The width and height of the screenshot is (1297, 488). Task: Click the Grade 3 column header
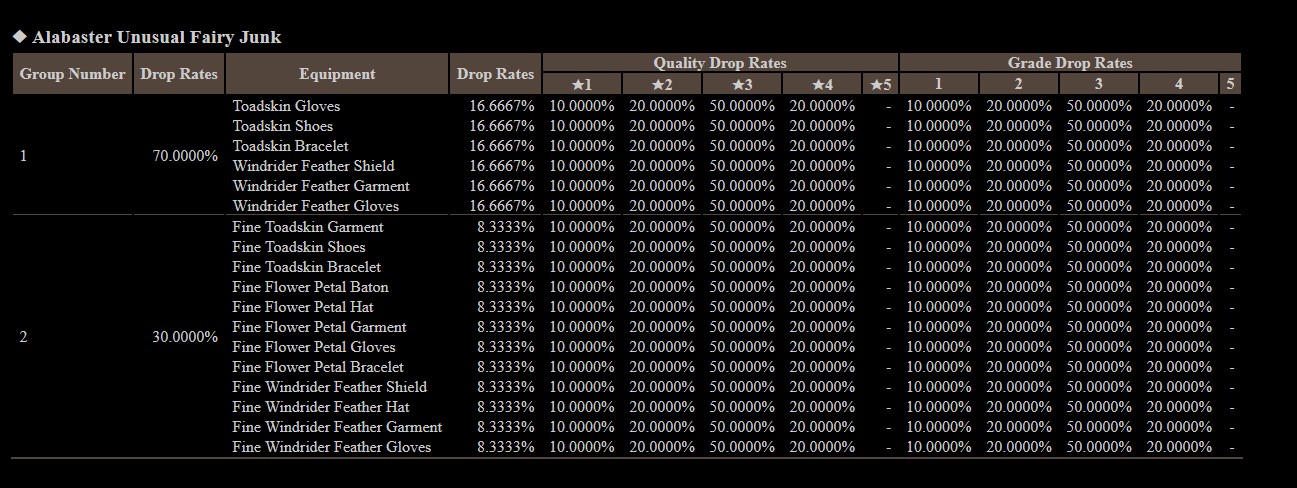pyautogui.click(x=1098, y=84)
